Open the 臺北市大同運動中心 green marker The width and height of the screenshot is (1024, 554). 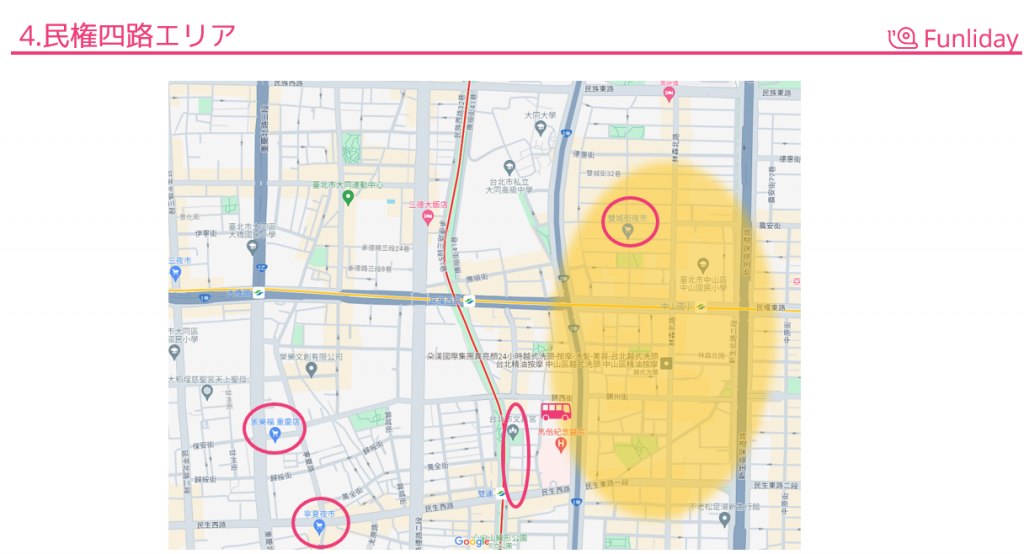348,197
